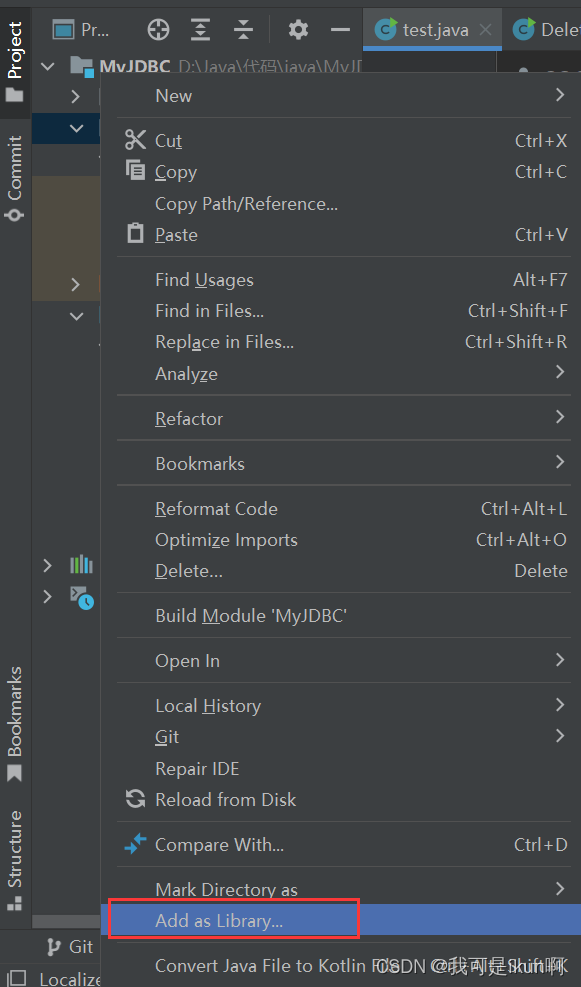The image size is (581, 987).
Task: Open the Bookmarks tool window sidebar tab
Action: [x=14, y=724]
